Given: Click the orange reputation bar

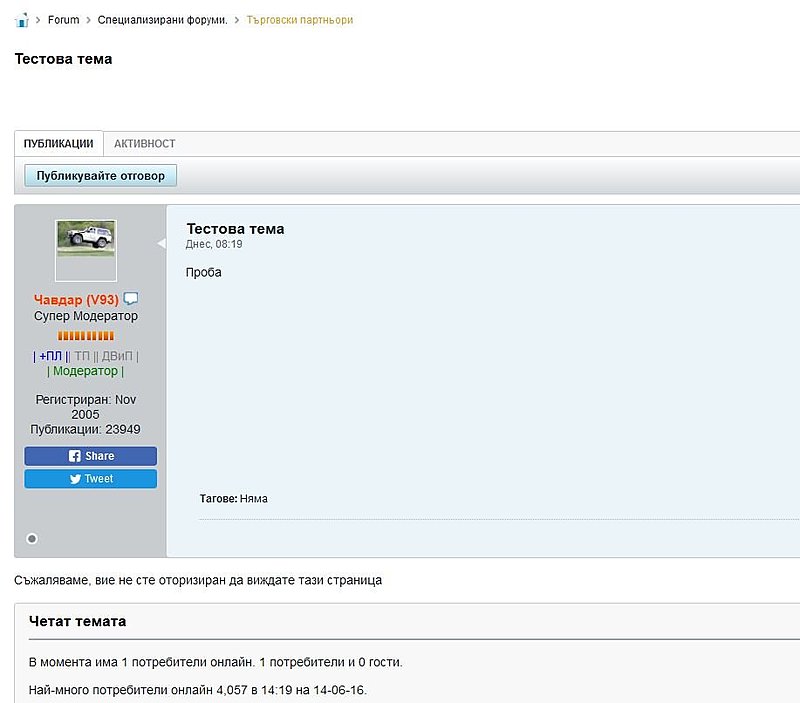Looking at the screenshot, I should (86, 336).
